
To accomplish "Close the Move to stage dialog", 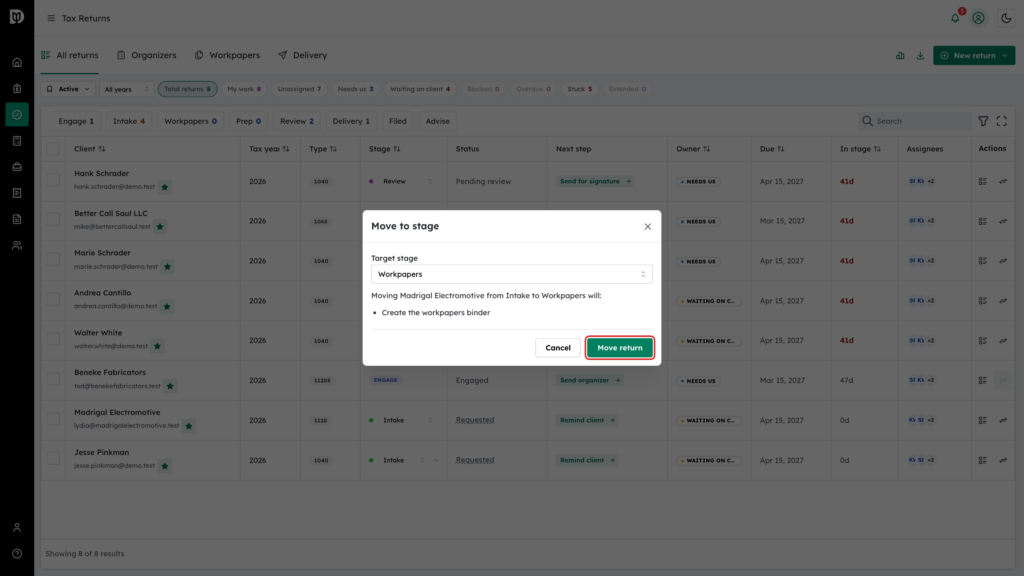I will (x=647, y=227).
